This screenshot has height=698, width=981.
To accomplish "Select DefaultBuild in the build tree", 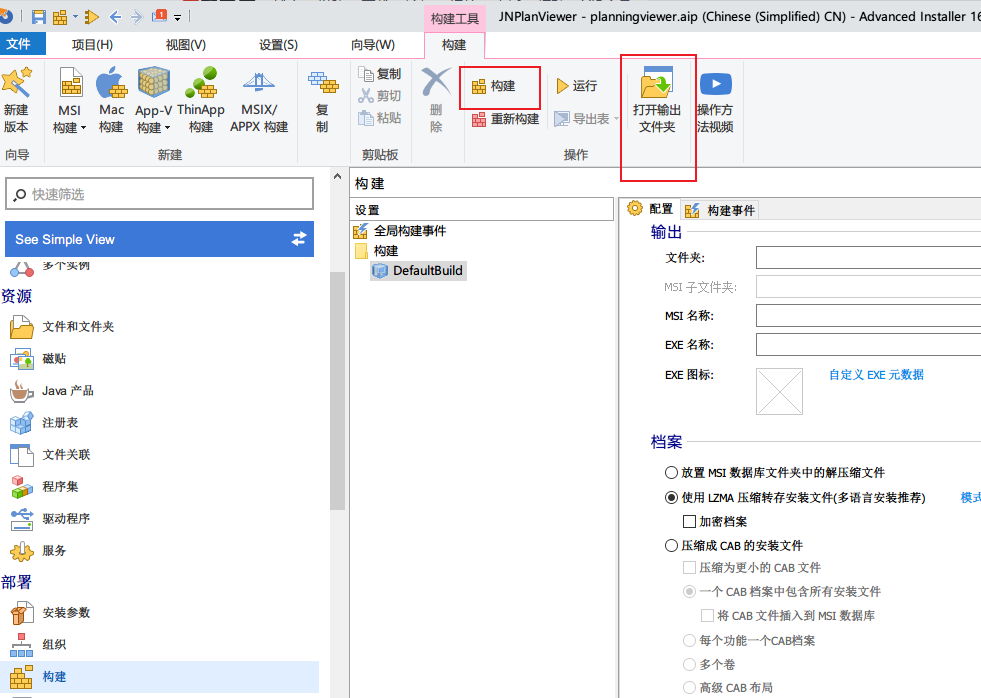I will click(x=418, y=271).
